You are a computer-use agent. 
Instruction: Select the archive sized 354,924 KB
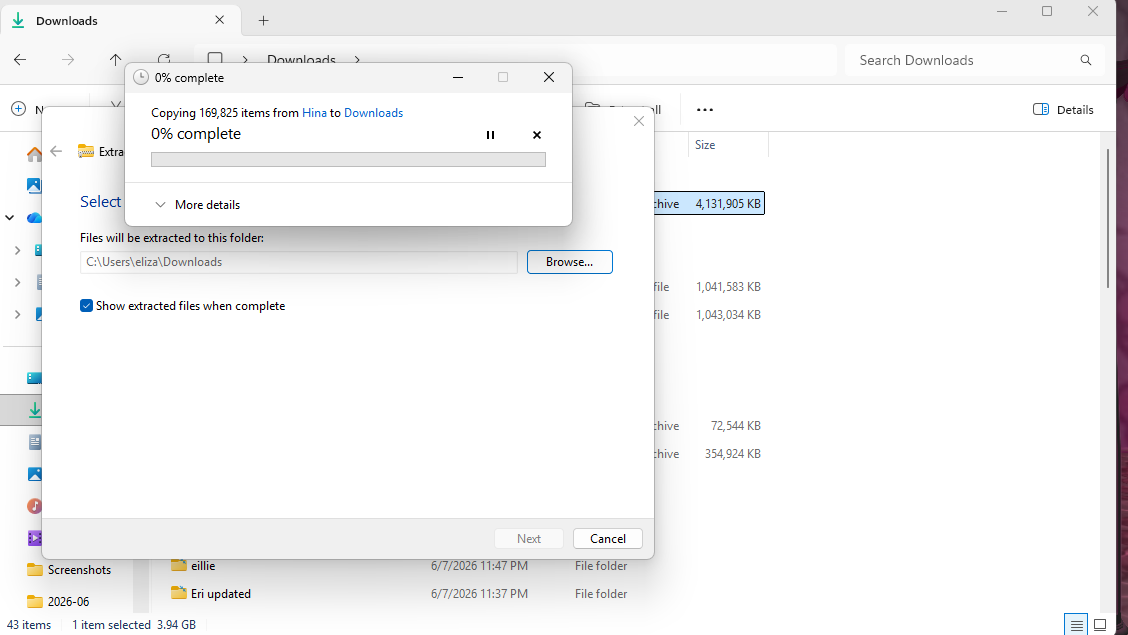click(x=732, y=454)
